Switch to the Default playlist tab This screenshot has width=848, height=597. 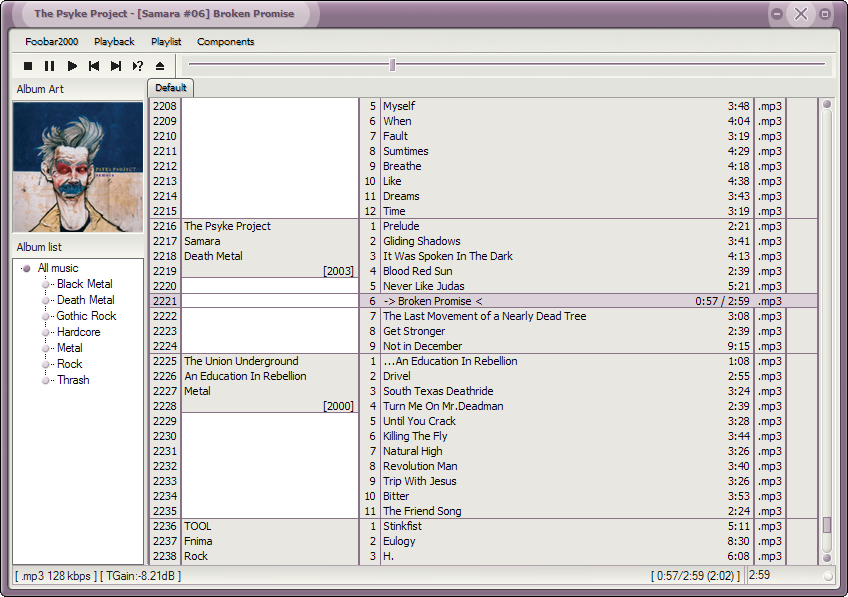coord(170,88)
